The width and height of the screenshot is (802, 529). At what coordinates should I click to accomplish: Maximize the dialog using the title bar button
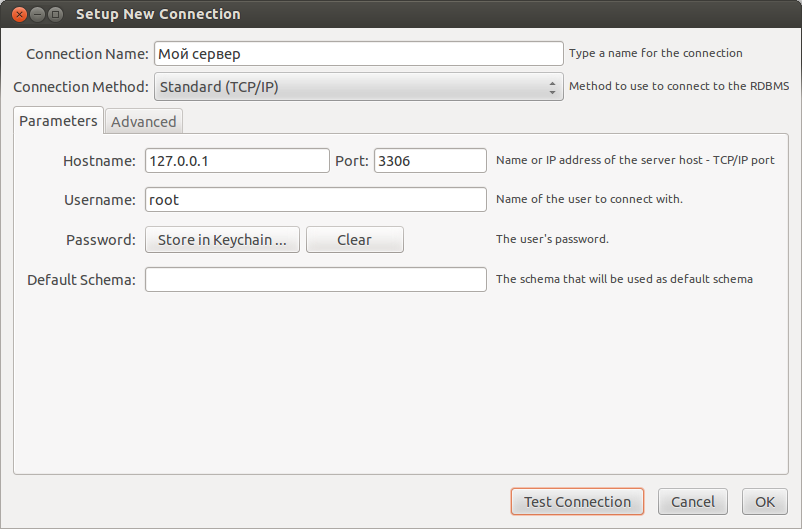[55, 14]
